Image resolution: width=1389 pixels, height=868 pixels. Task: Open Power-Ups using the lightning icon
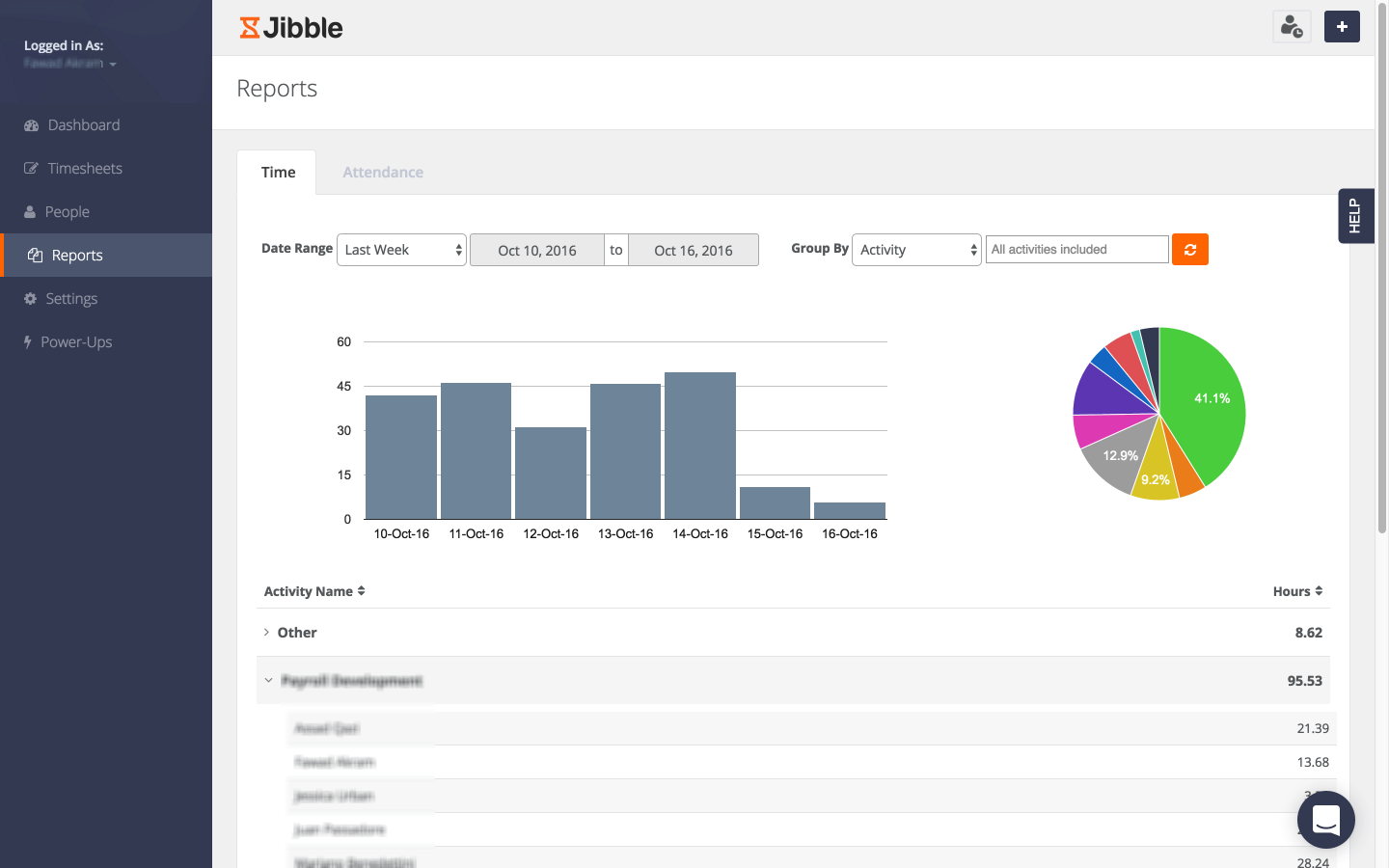coord(76,341)
